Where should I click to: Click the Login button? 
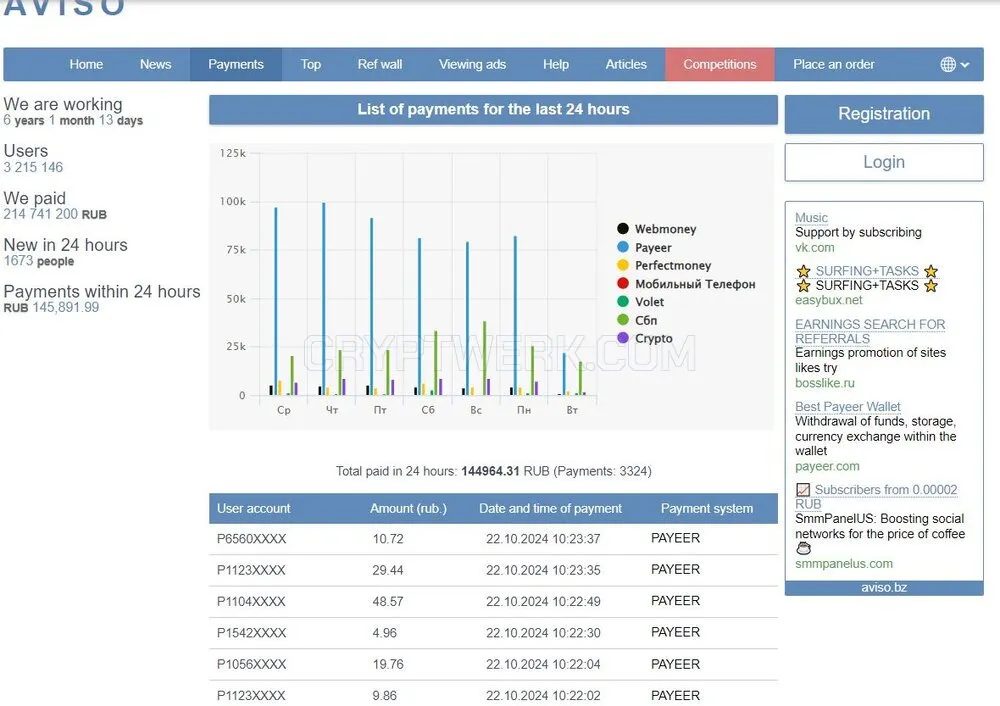[x=884, y=162]
